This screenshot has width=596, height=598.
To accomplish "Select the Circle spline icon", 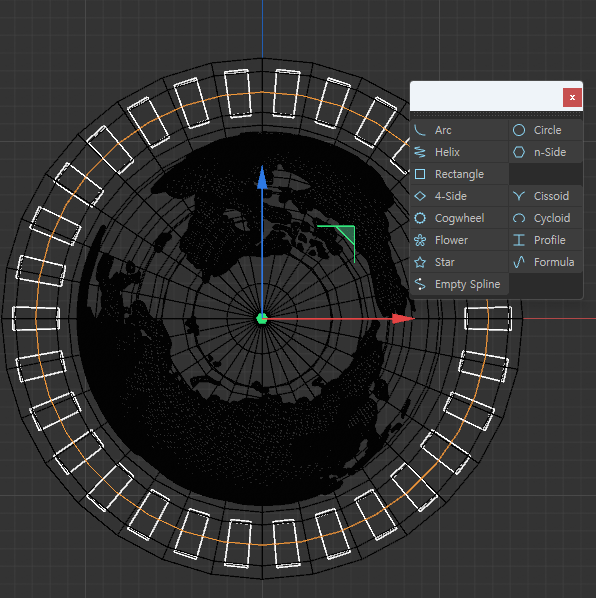I will point(519,130).
